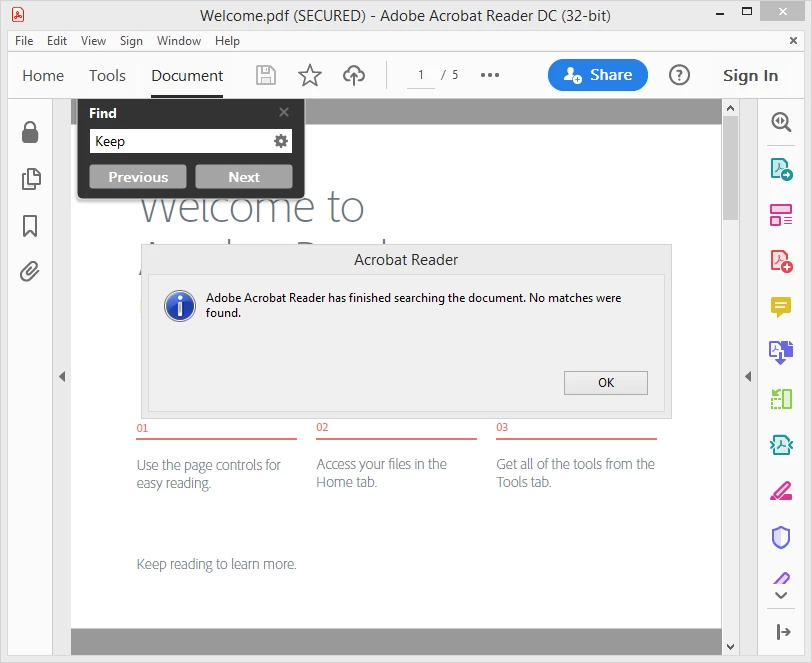Switch to the Home tab

click(43, 76)
